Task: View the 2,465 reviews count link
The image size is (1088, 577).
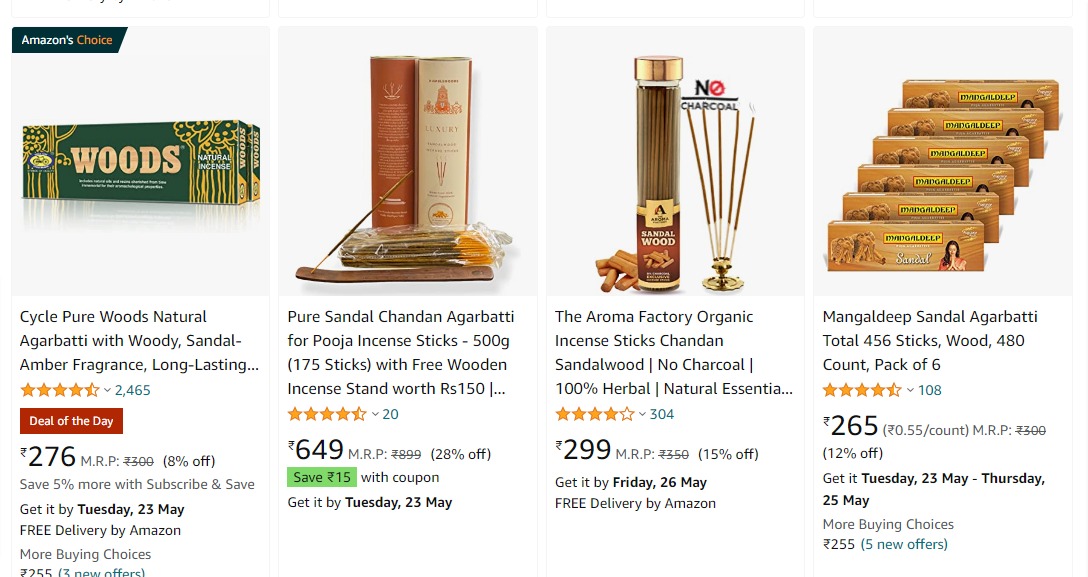Action: coord(133,390)
